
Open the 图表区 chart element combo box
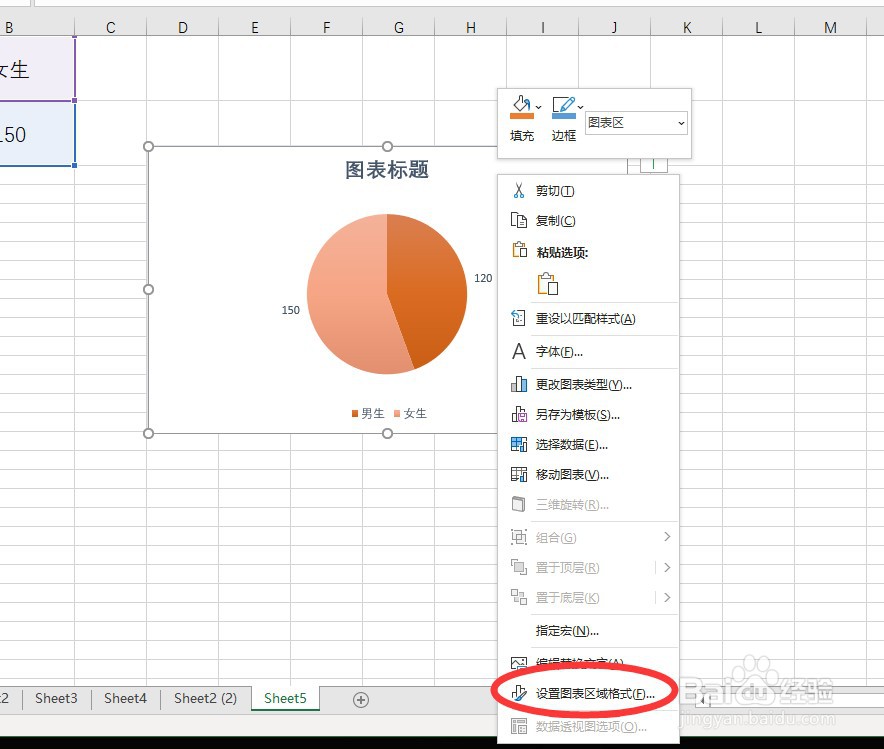(x=637, y=122)
